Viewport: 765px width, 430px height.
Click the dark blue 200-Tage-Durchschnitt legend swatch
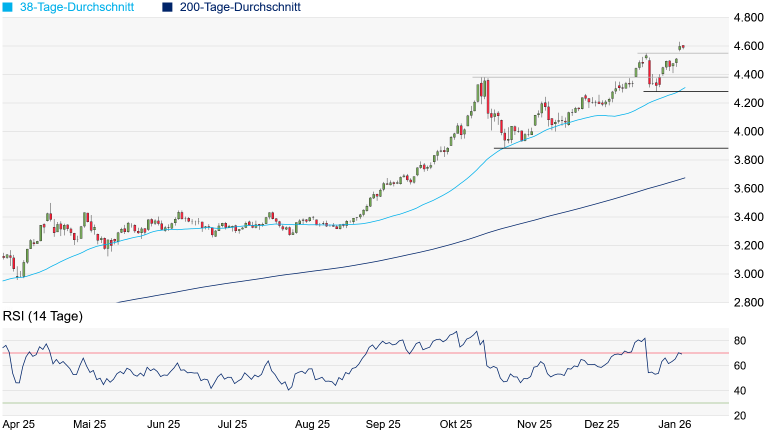168,7
